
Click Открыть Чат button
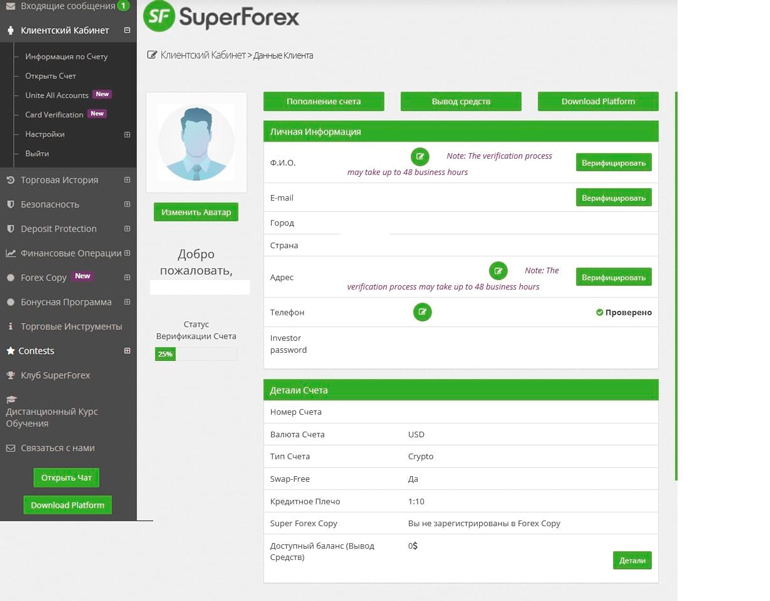click(66, 478)
